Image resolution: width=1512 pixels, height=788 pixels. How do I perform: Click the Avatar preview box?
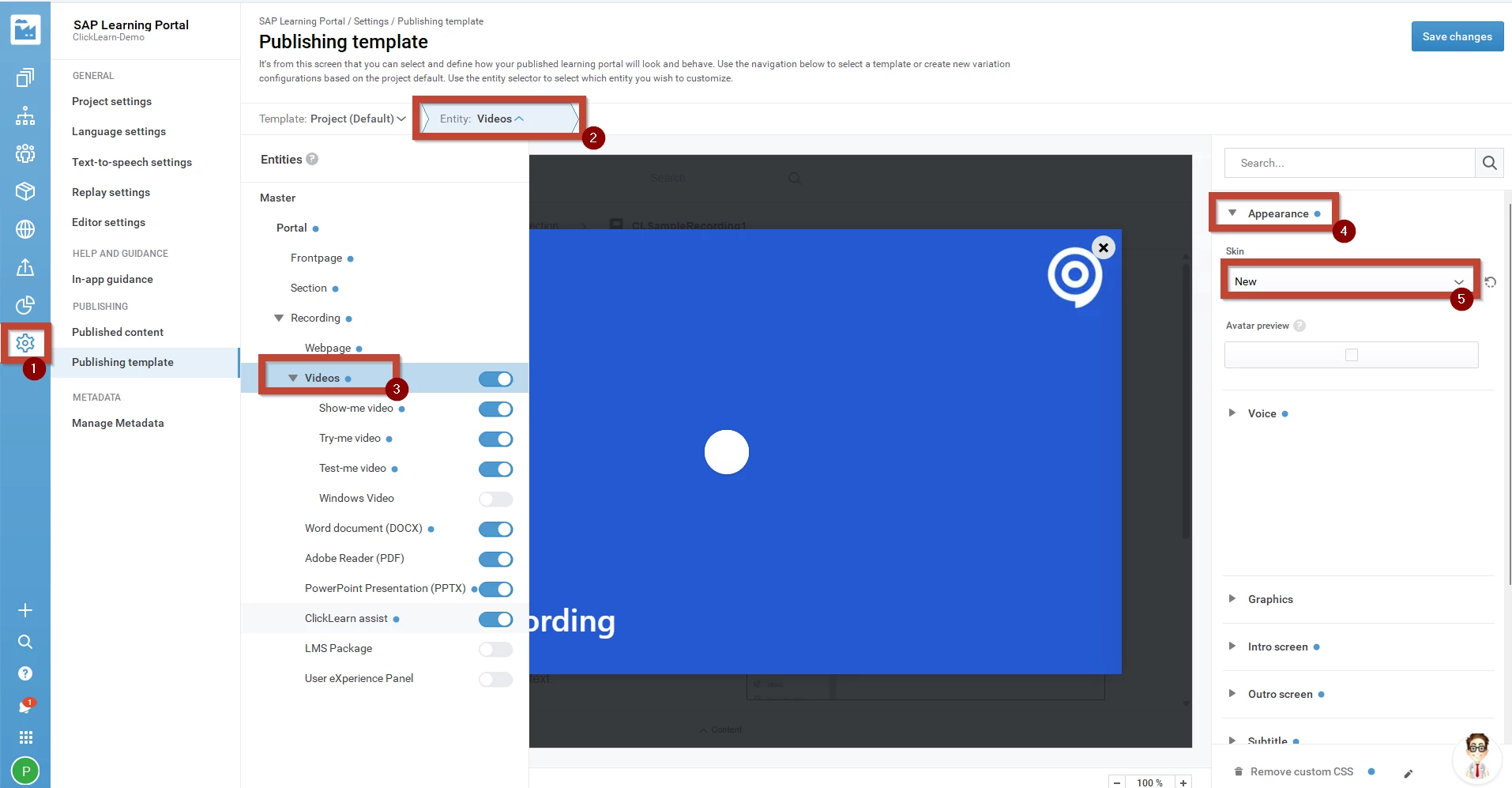click(x=1352, y=355)
